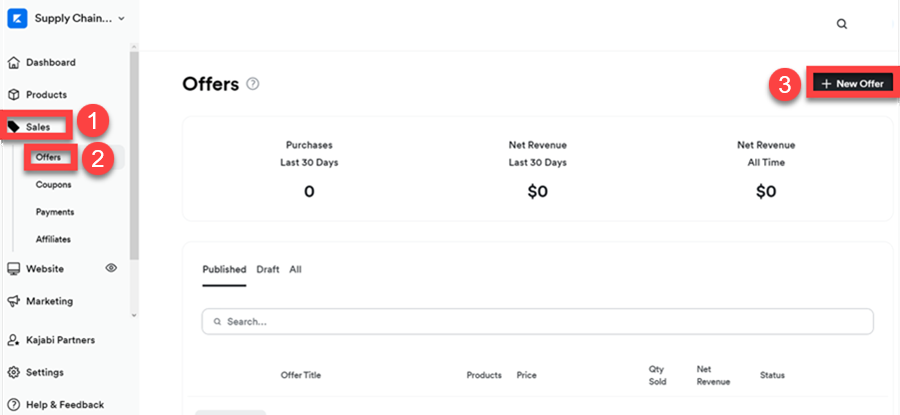Toggle the Website preview eye icon
The height and width of the screenshot is (415, 900).
(111, 268)
